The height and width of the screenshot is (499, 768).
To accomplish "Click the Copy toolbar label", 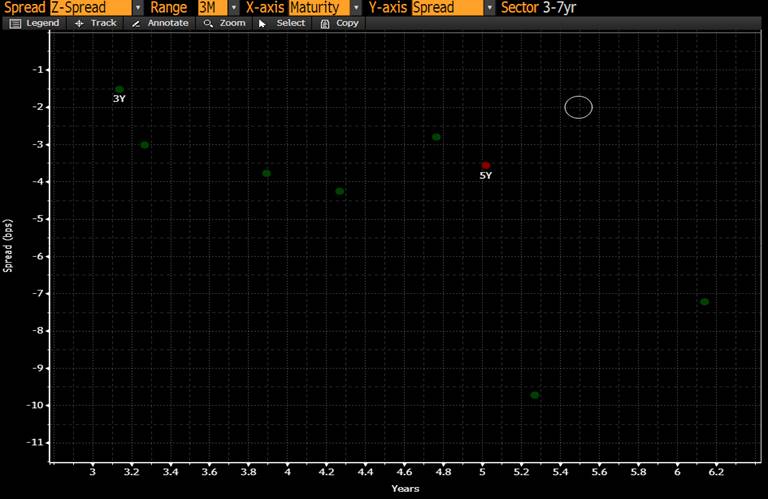I will click(x=347, y=23).
